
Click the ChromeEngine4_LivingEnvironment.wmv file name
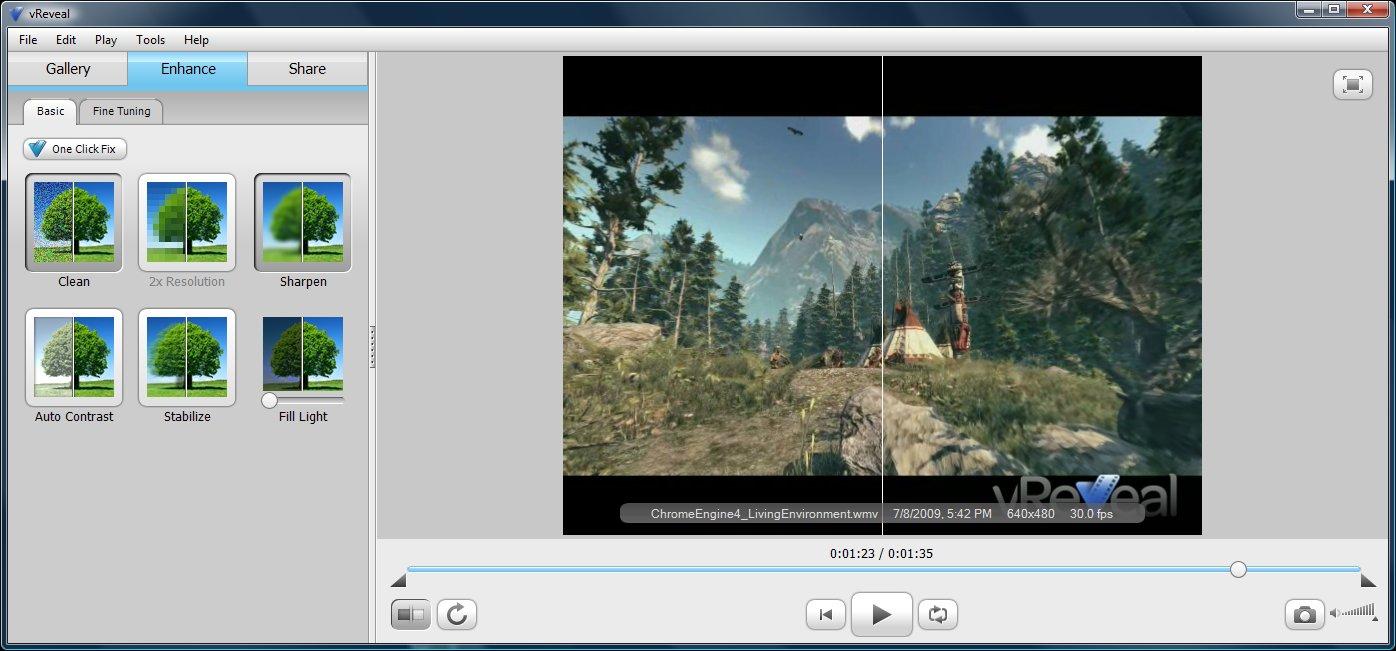click(x=764, y=514)
